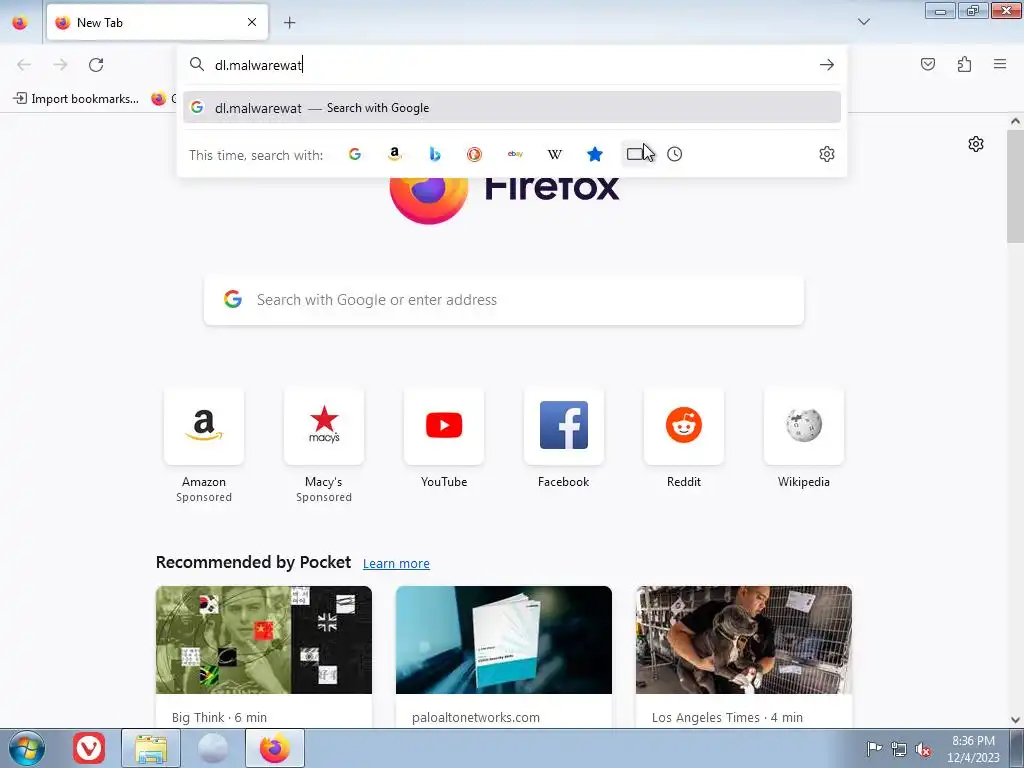This screenshot has height=768, width=1024.
Task: Click the muted volume tray icon
Action: [x=923, y=749]
